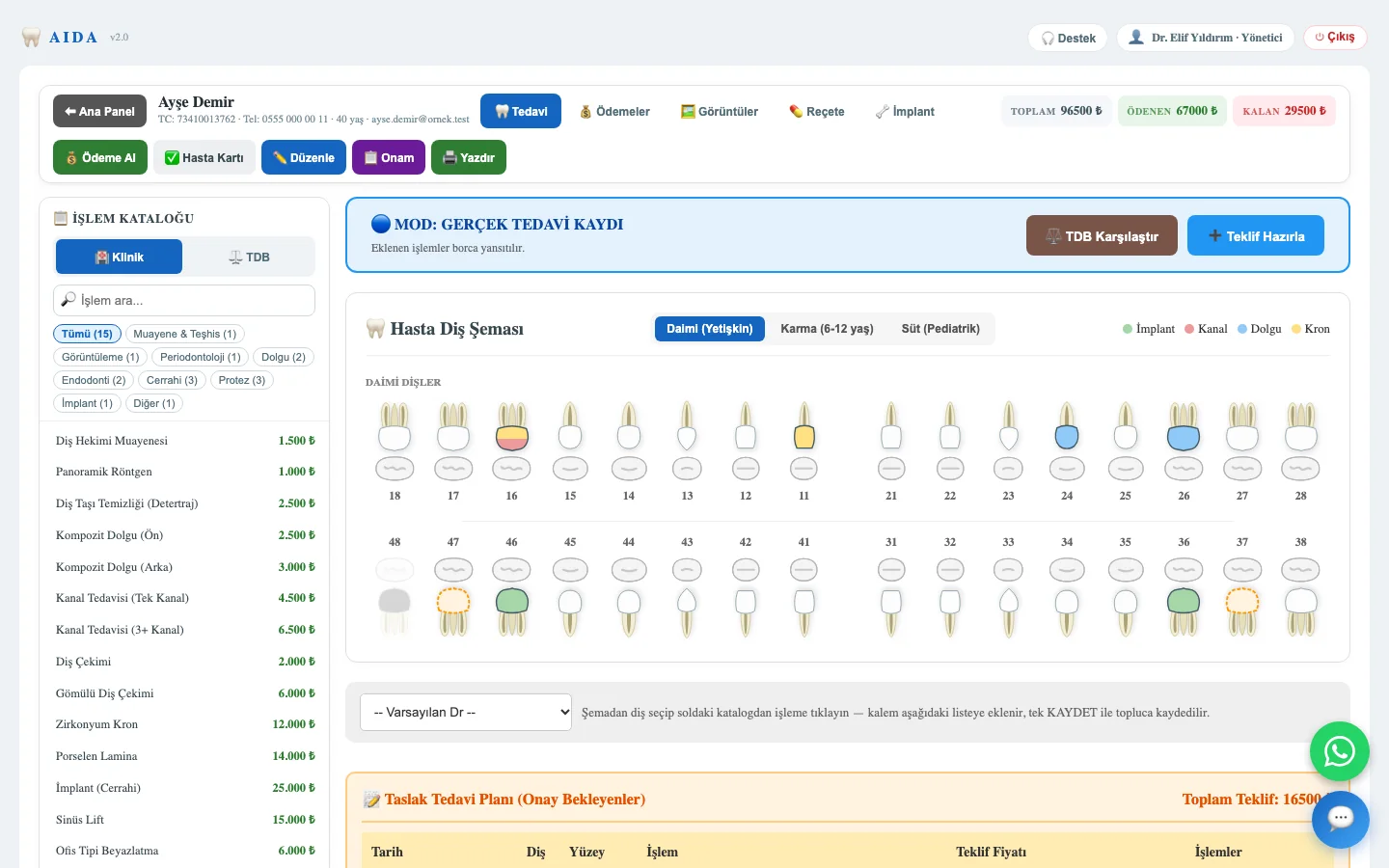Image resolution: width=1389 pixels, height=868 pixels.
Task: Click the AIDA tooth logo
Action: point(31,38)
